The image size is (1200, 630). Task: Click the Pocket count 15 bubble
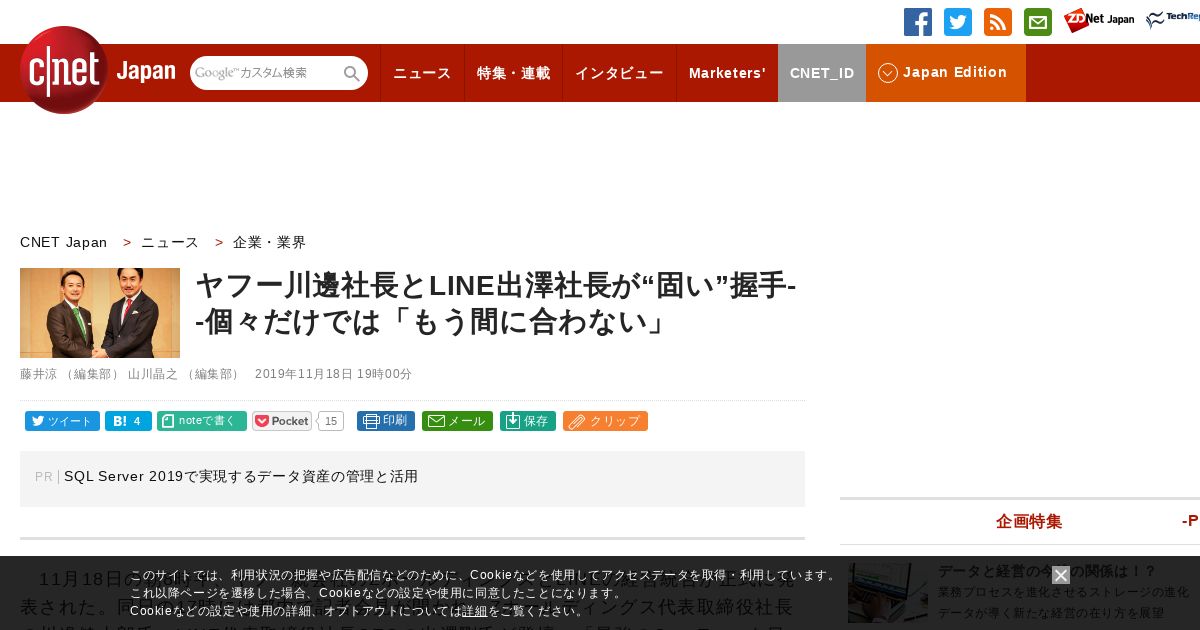click(x=331, y=421)
